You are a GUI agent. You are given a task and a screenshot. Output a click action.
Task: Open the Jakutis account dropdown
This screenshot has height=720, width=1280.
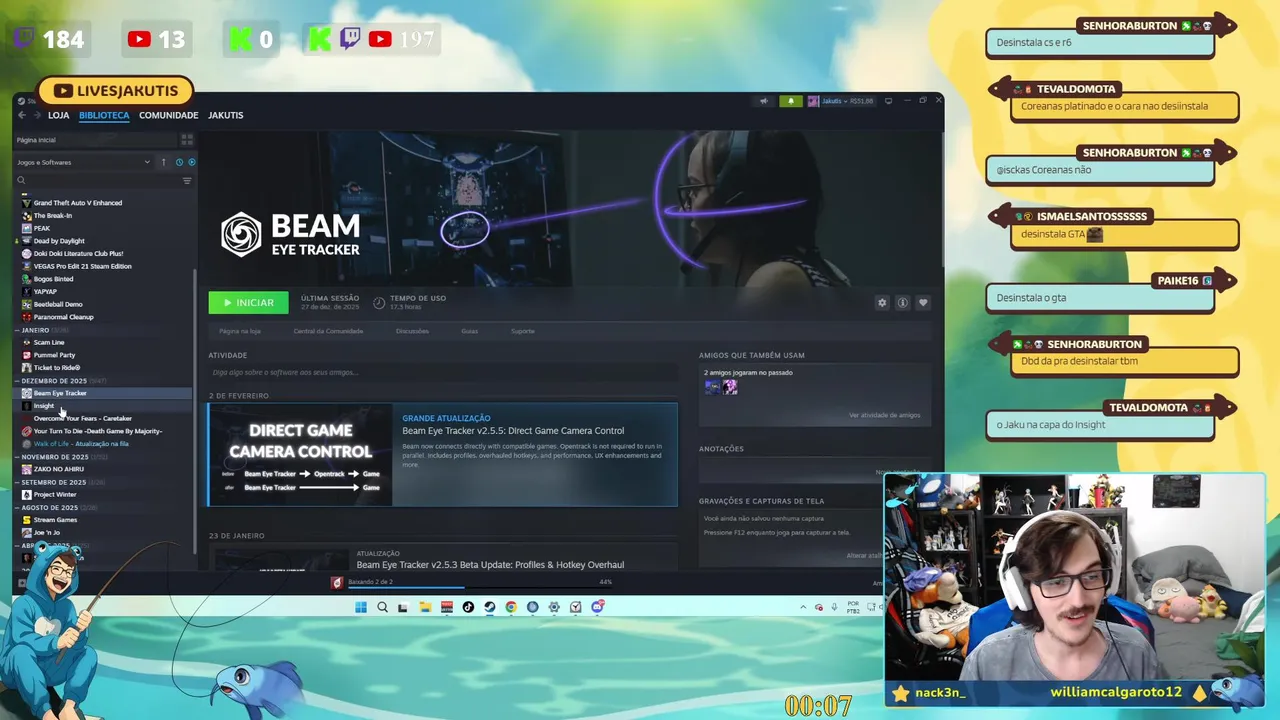[x=841, y=101]
